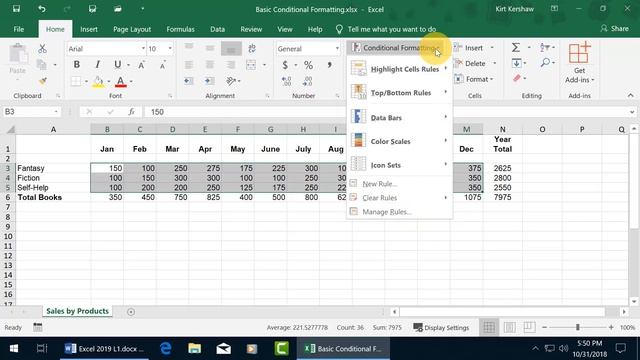
Task: Activate the Format Painter brush
Action: click(x=42, y=81)
